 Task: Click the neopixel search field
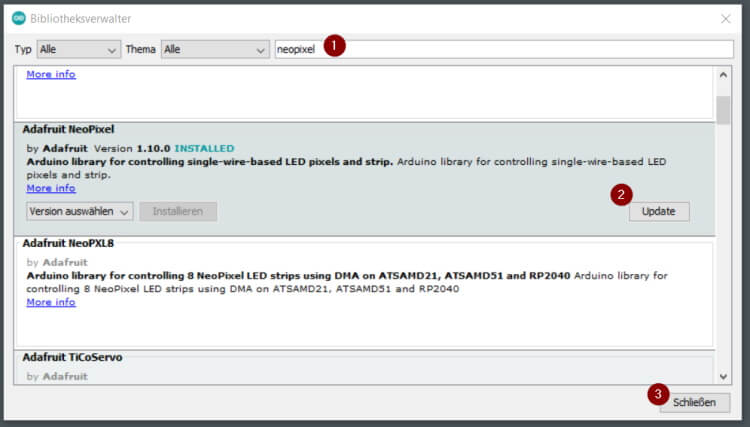504,49
